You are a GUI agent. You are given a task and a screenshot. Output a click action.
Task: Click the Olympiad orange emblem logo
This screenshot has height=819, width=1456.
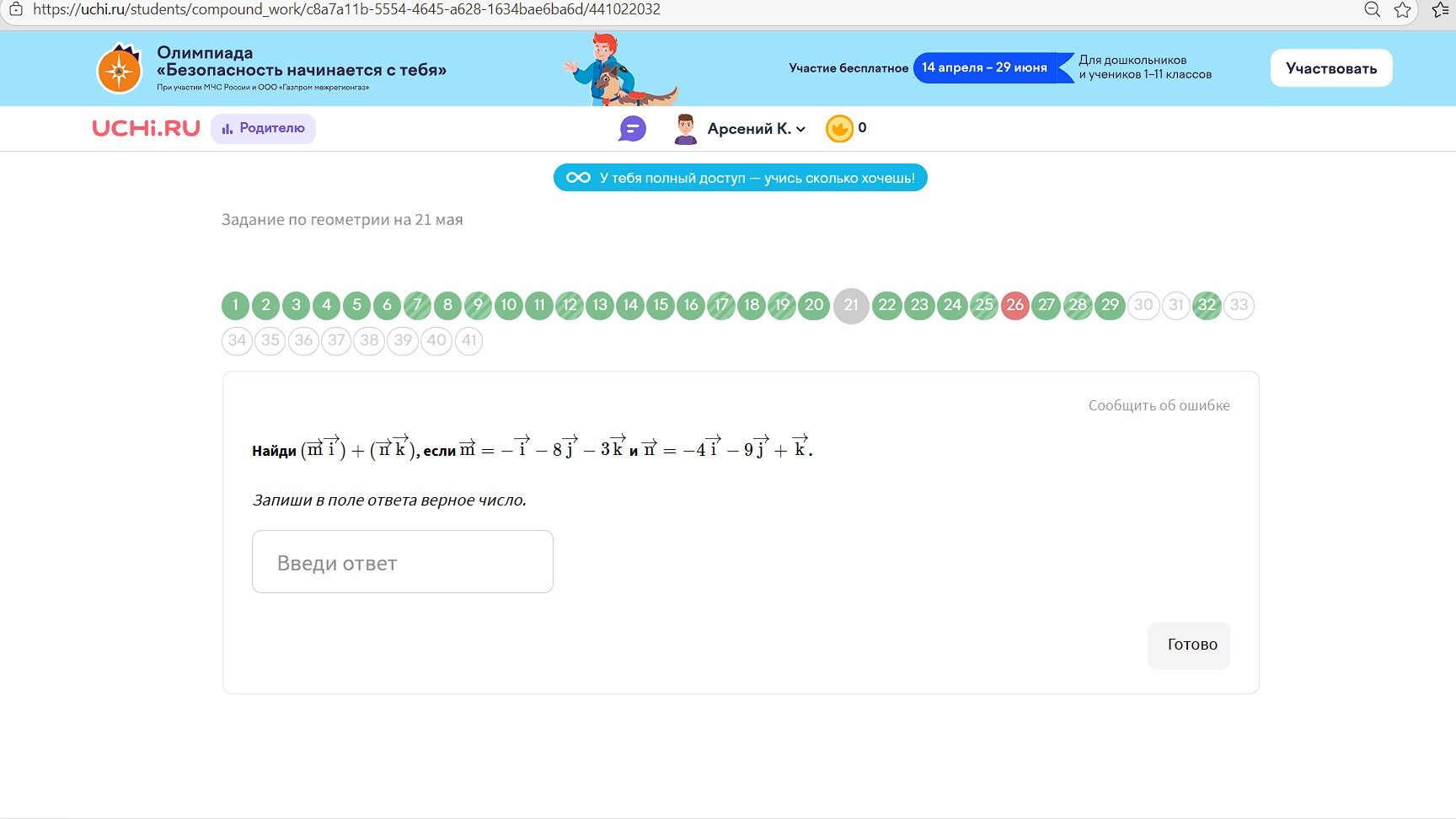pos(120,69)
